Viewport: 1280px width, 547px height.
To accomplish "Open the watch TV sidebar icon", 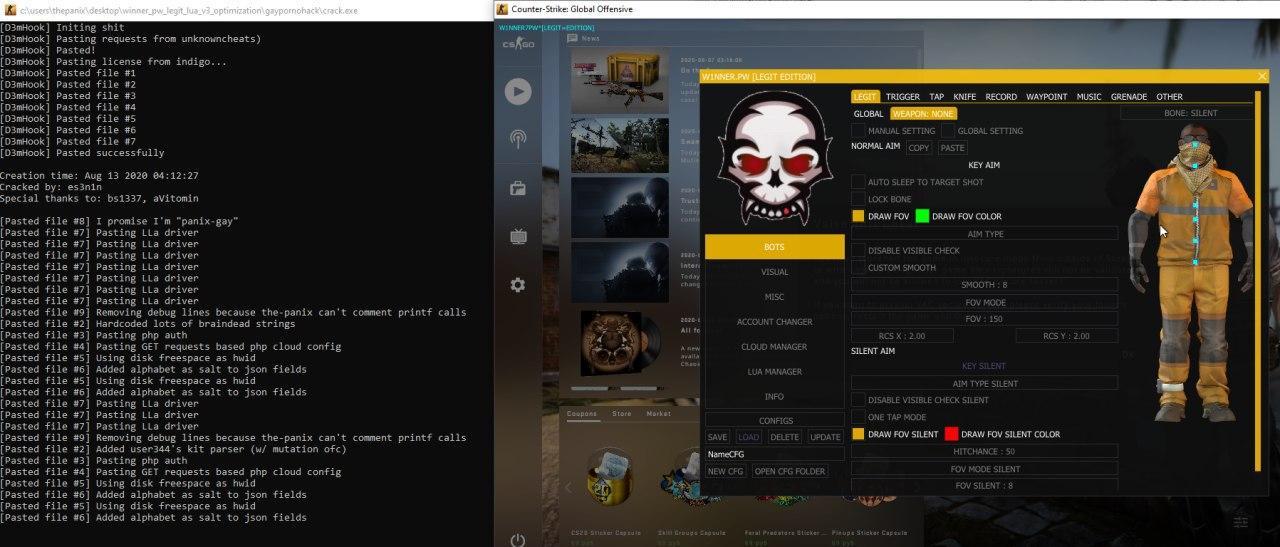I will [518, 237].
